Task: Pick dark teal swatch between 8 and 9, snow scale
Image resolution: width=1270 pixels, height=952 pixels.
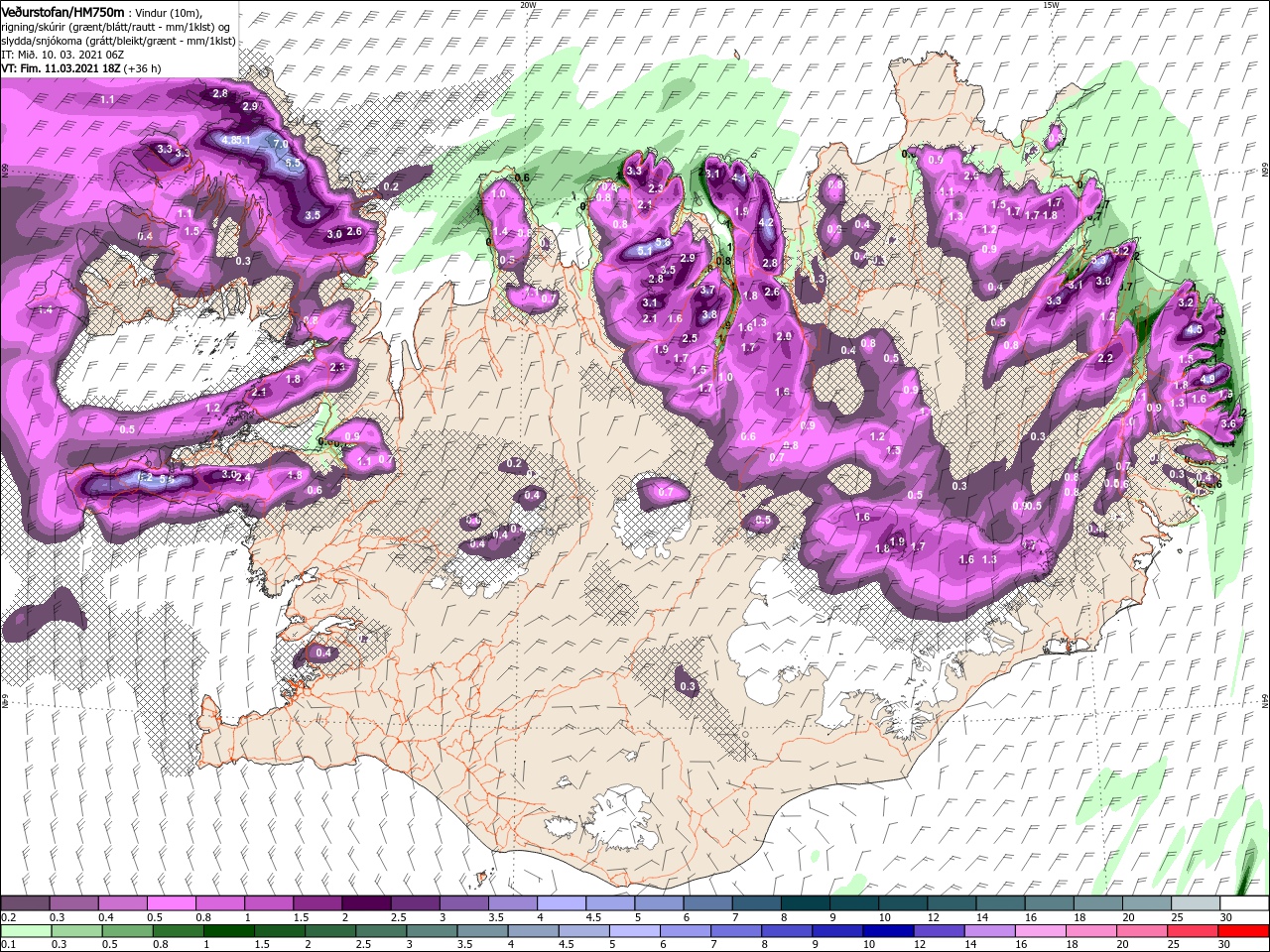Action: tap(806, 903)
